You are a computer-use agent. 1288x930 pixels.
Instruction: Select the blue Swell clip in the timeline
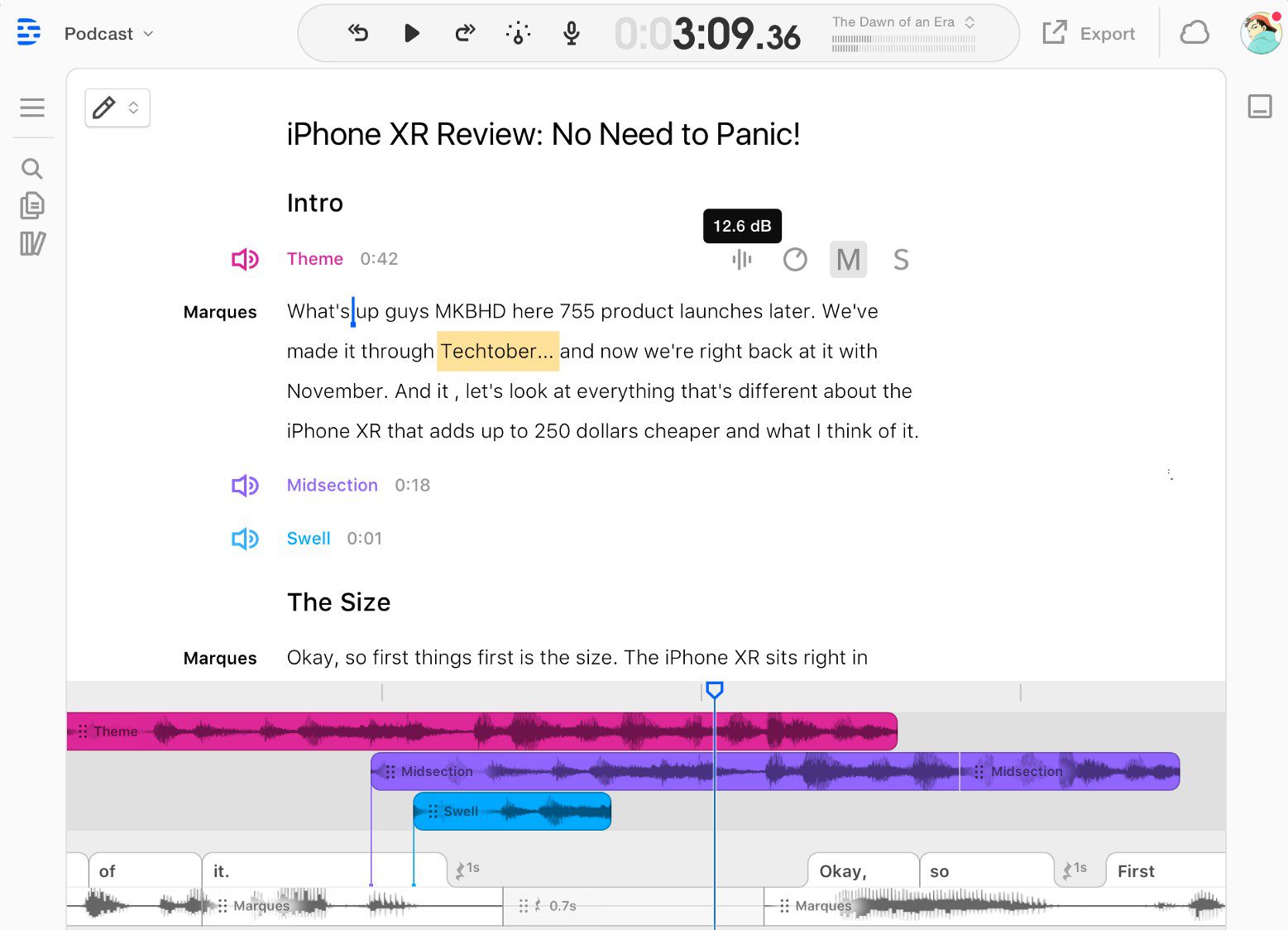pyautogui.click(x=512, y=812)
